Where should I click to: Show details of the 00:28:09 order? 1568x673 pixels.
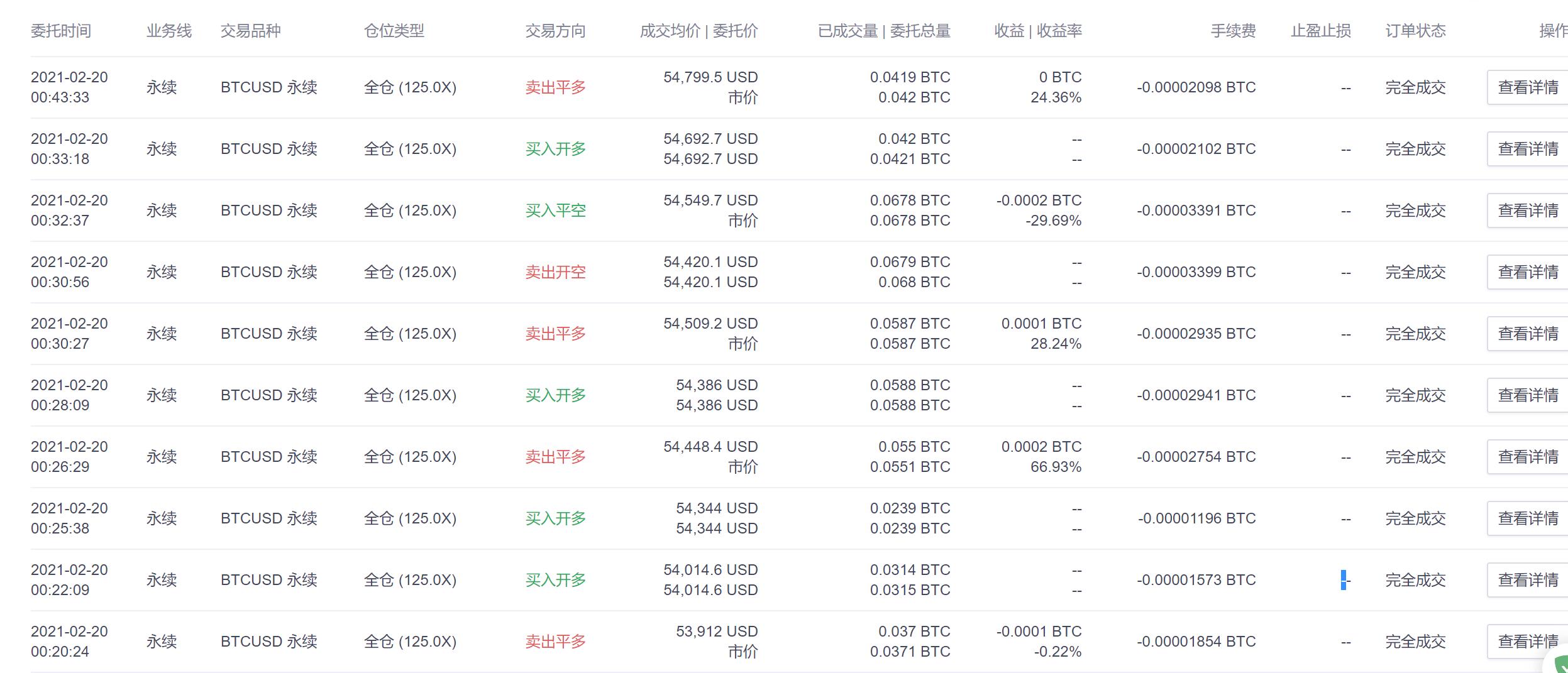1528,395
